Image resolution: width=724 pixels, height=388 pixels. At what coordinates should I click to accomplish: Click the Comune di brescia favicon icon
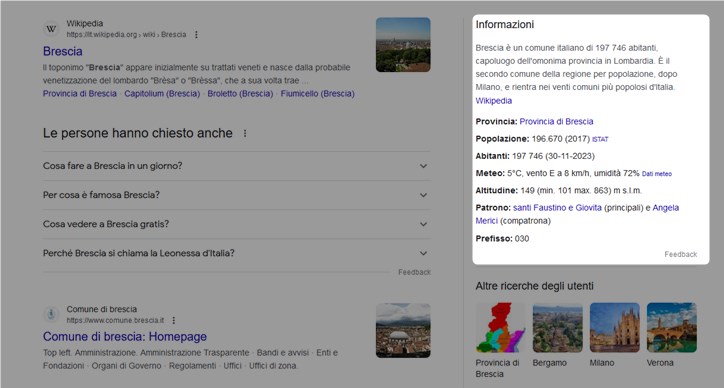(x=51, y=314)
